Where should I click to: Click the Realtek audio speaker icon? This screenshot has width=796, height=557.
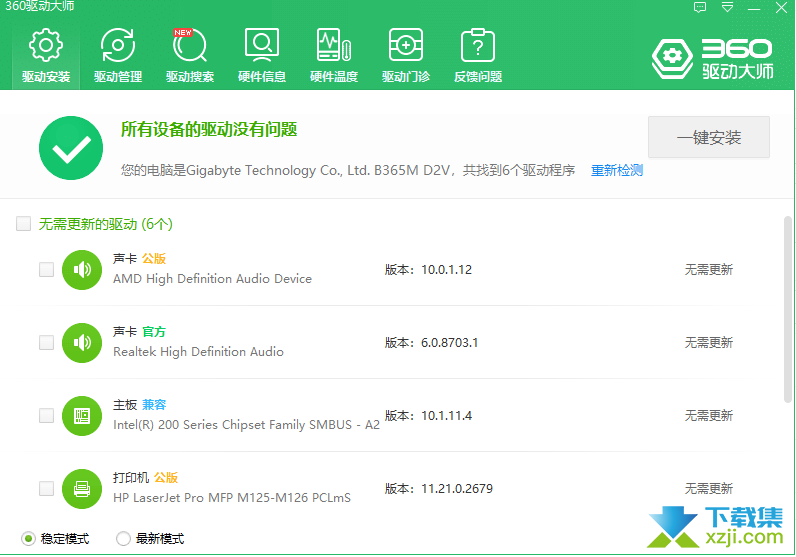tap(82, 343)
